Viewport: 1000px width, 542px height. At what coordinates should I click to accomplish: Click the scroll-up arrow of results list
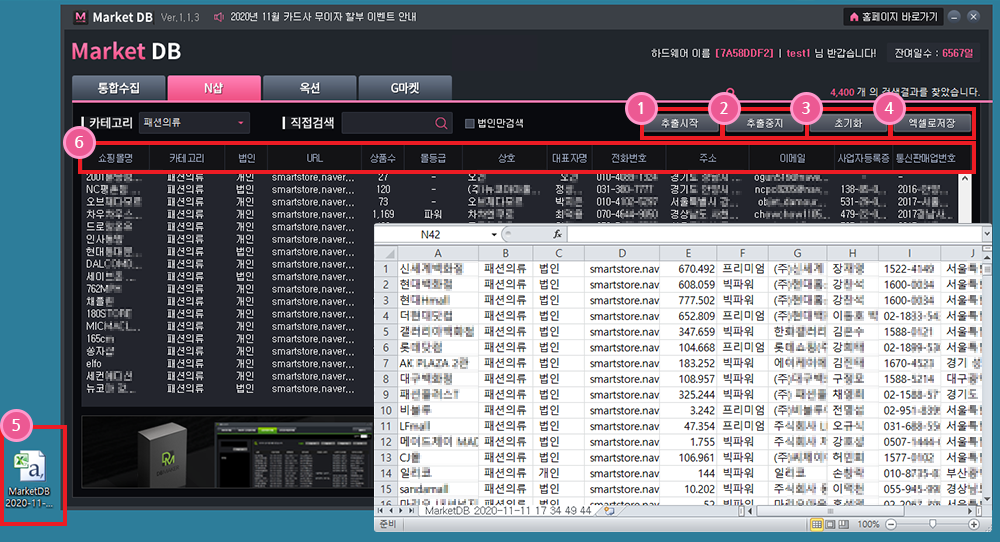[965, 179]
